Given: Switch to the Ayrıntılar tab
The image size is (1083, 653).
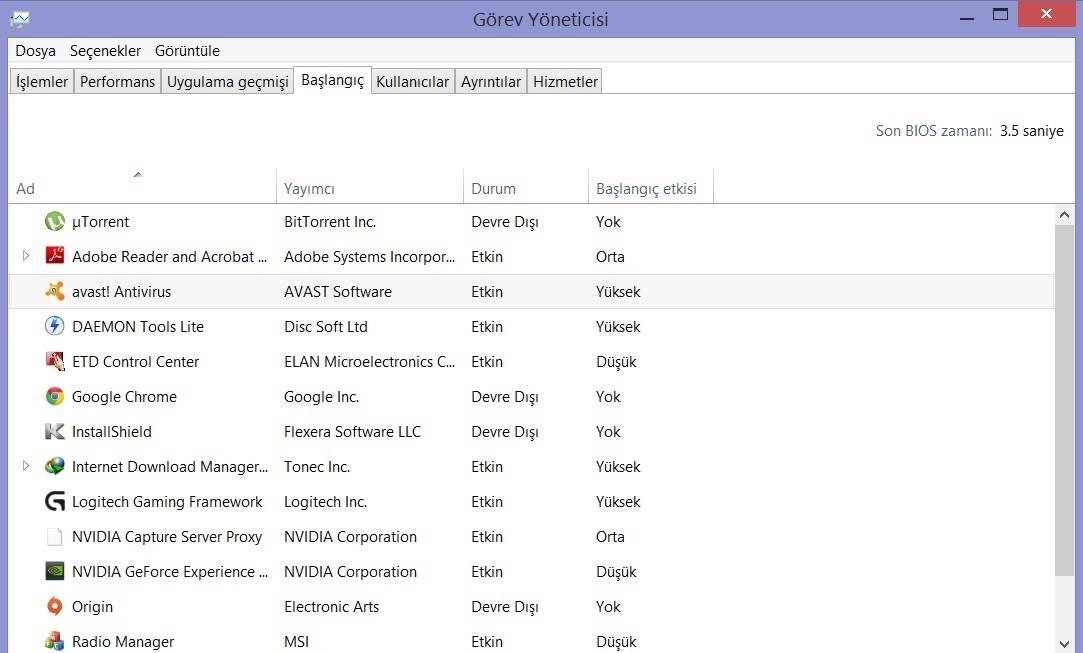Looking at the screenshot, I should coord(490,82).
